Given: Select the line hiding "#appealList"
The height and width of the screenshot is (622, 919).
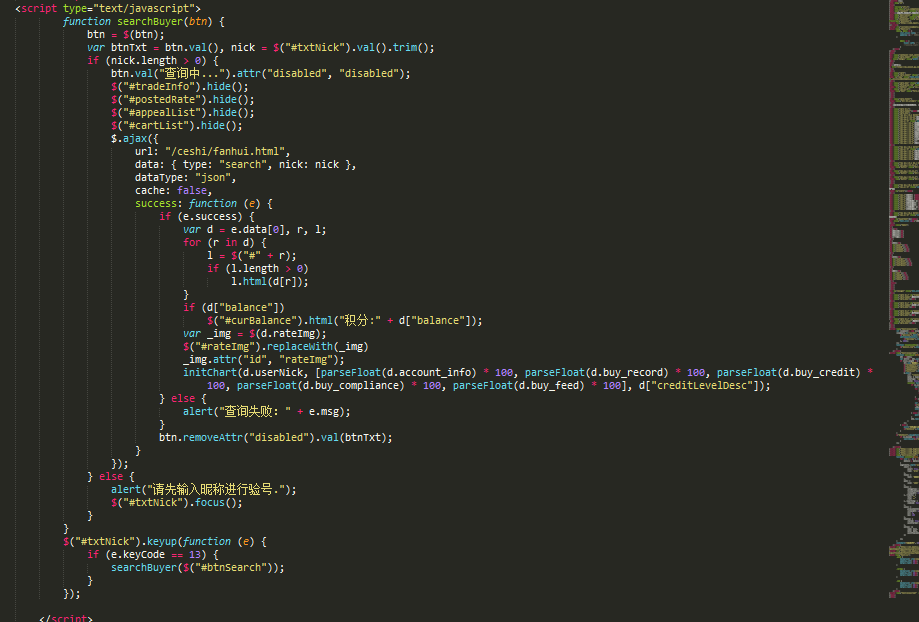Looking at the screenshot, I should tap(182, 113).
